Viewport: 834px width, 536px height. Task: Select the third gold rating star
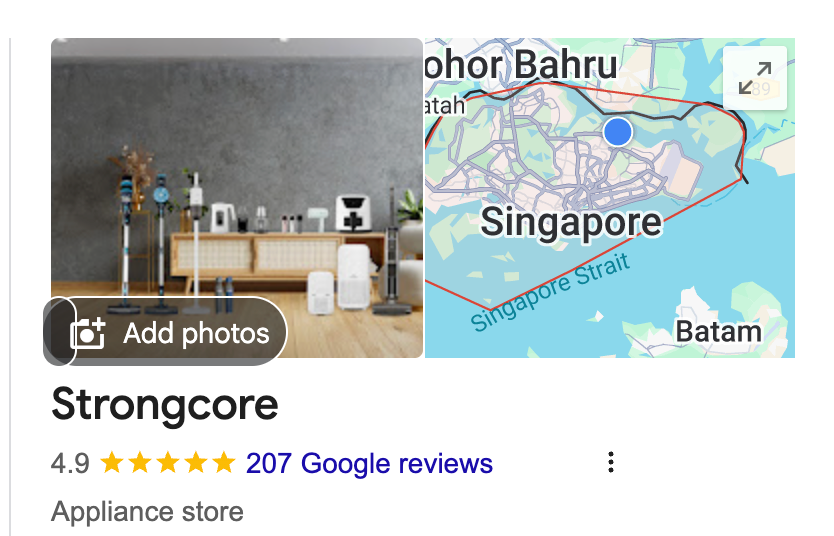click(168, 462)
